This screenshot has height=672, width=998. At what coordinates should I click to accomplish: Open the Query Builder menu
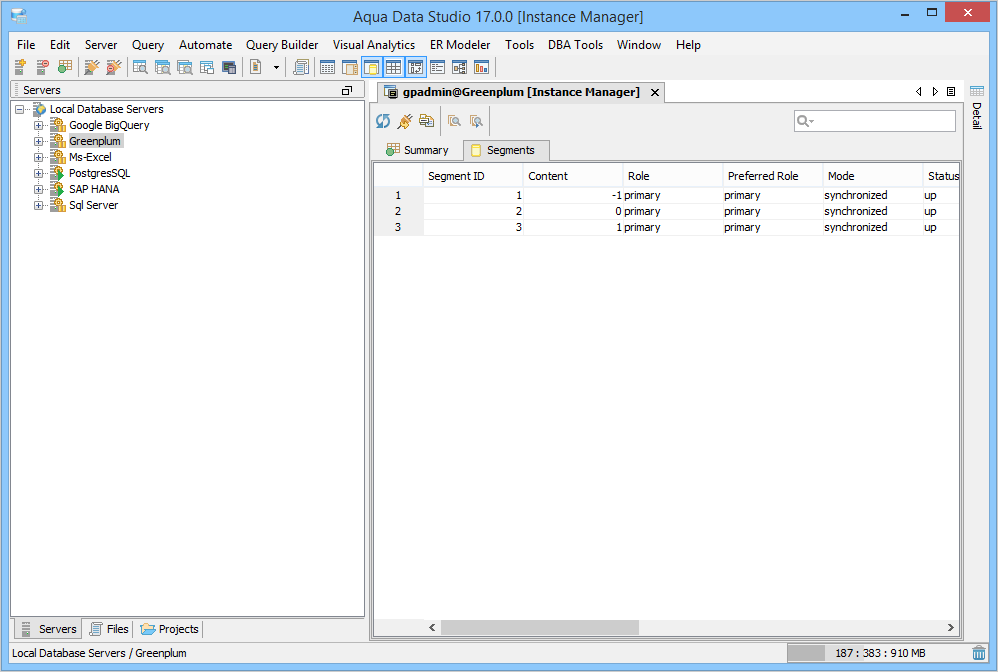pyautogui.click(x=282, y=45)
